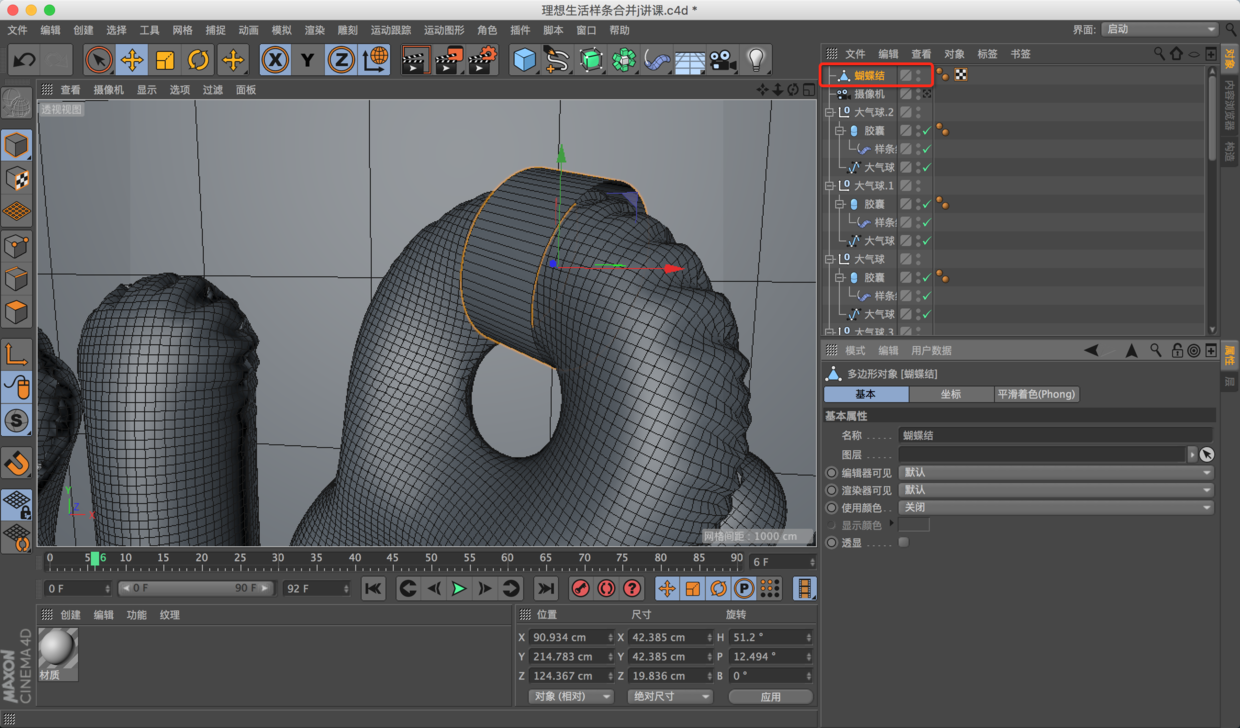Viewport: 1240px width, 728px height.
Task: Add a light using the bulb icon
Action: 756,60
